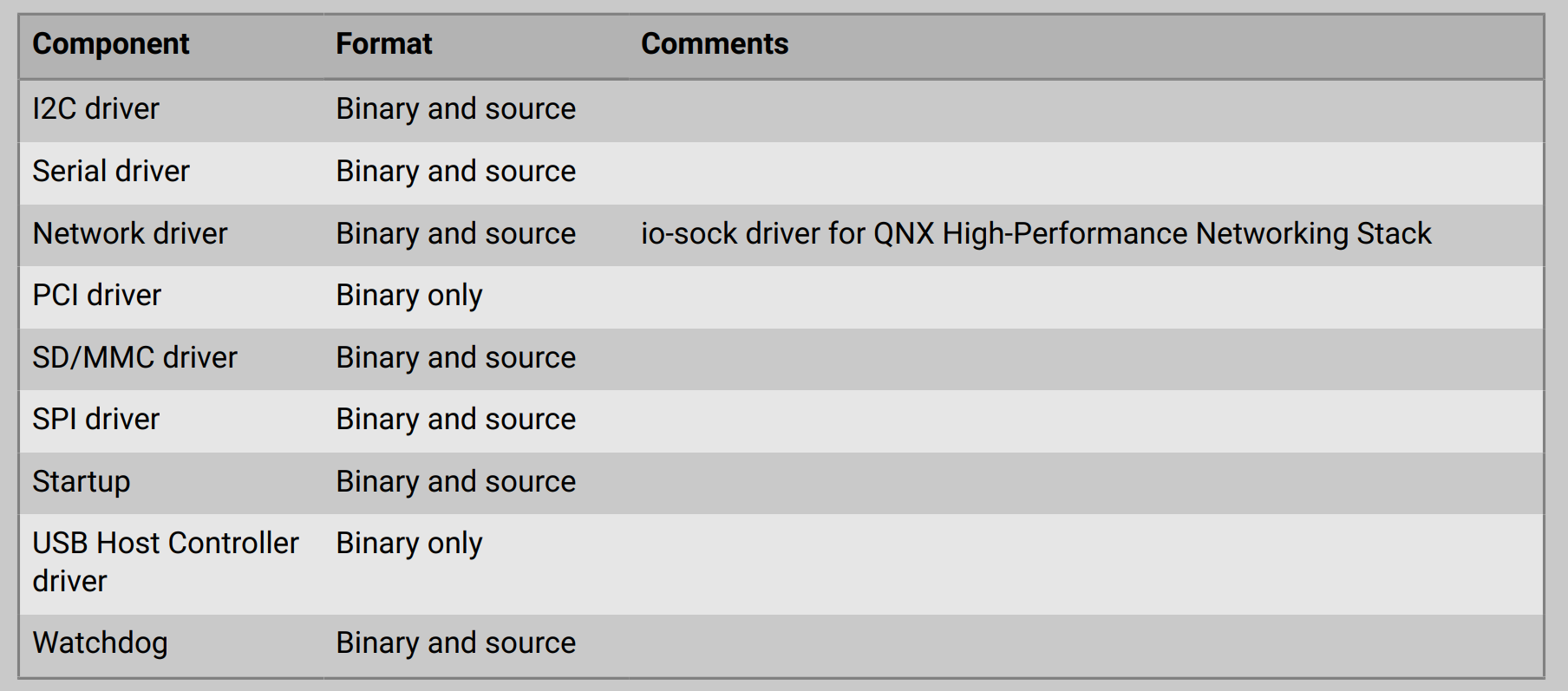Select the PCI driver cell
The width and height of the screenshot is (1568, 691).
tap(97, 296)
